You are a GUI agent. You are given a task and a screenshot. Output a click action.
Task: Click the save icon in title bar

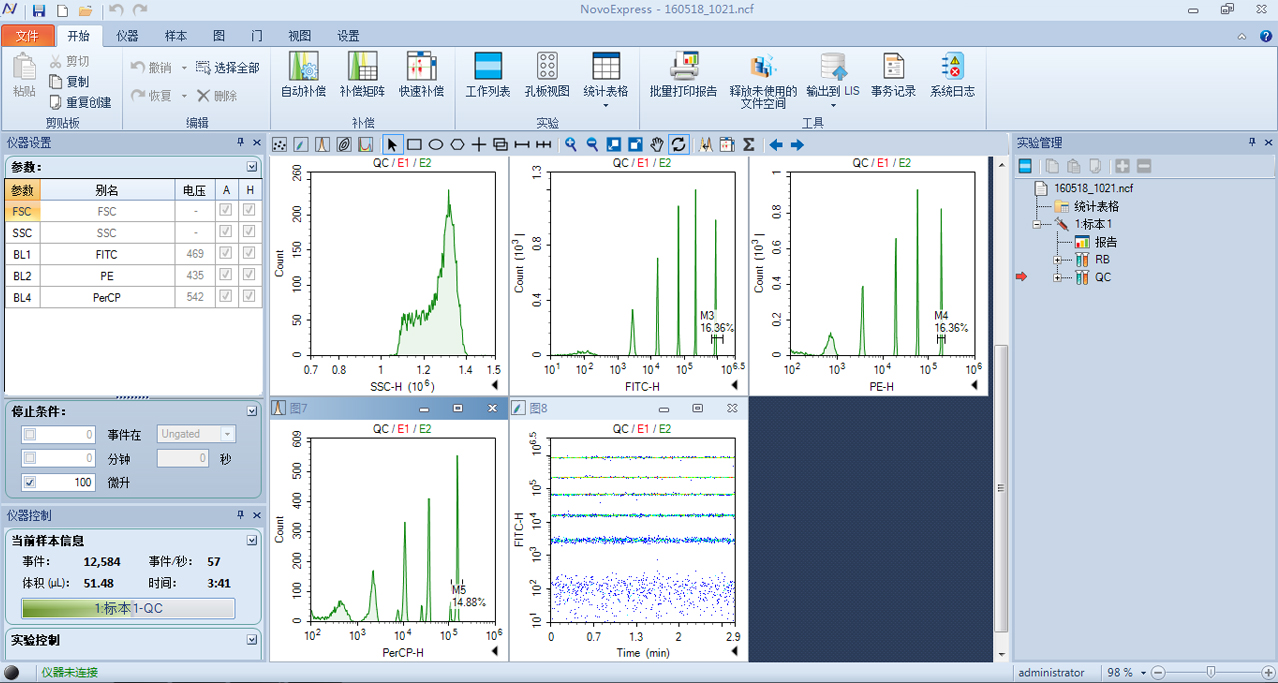click(x=39, y=10)
